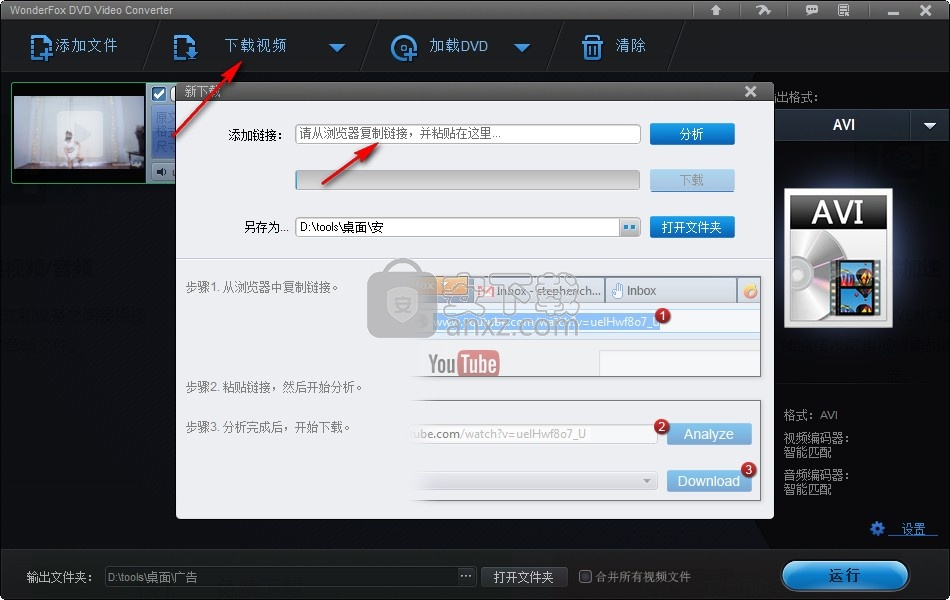Click the settings gear icon
This screenshot has height=600, width=950.
(877, 528)
